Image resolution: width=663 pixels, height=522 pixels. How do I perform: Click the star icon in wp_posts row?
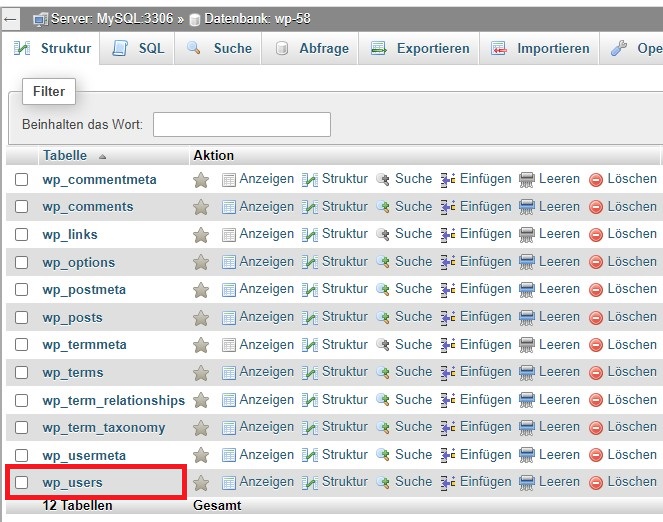pos(201,317)
